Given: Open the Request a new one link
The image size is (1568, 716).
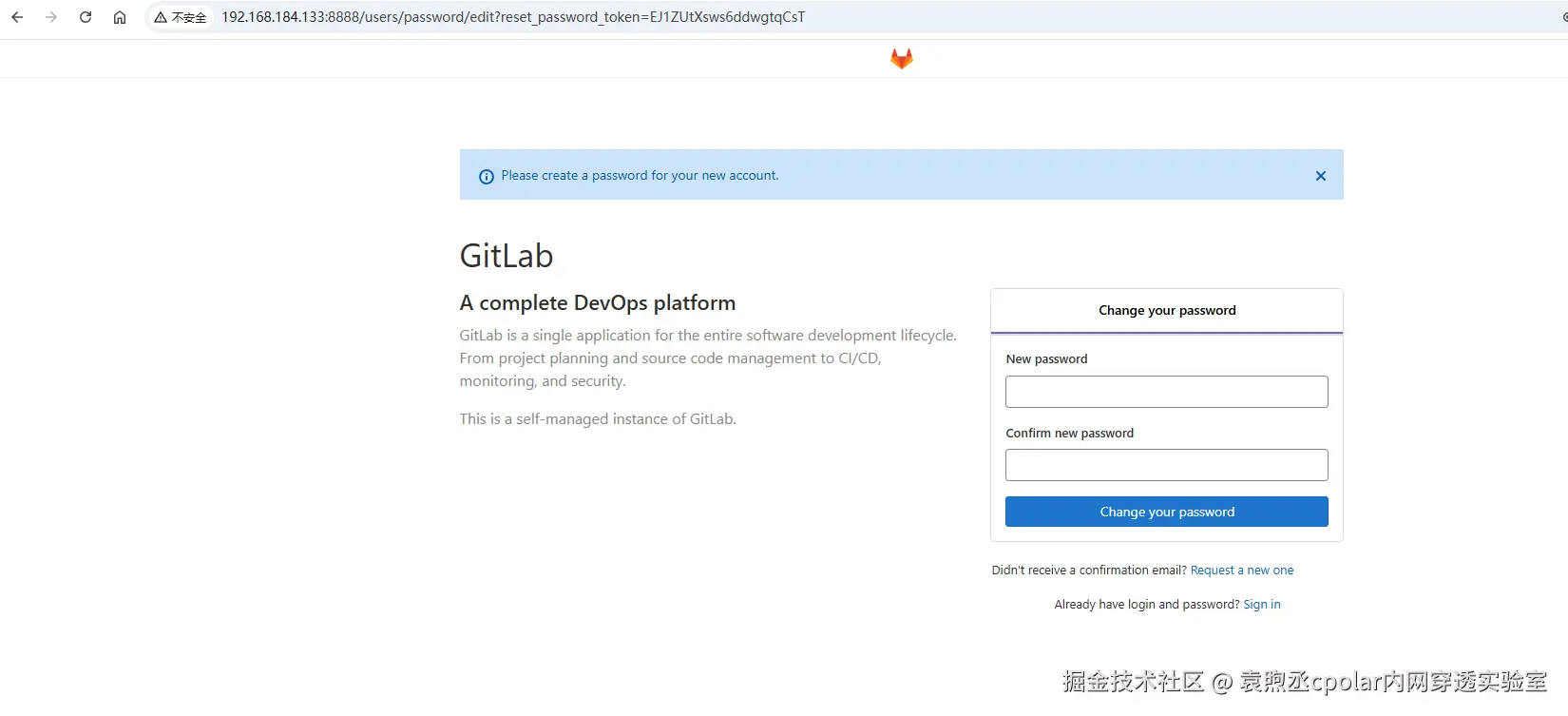Looking at the screenshot, I should coord(1242,571).
